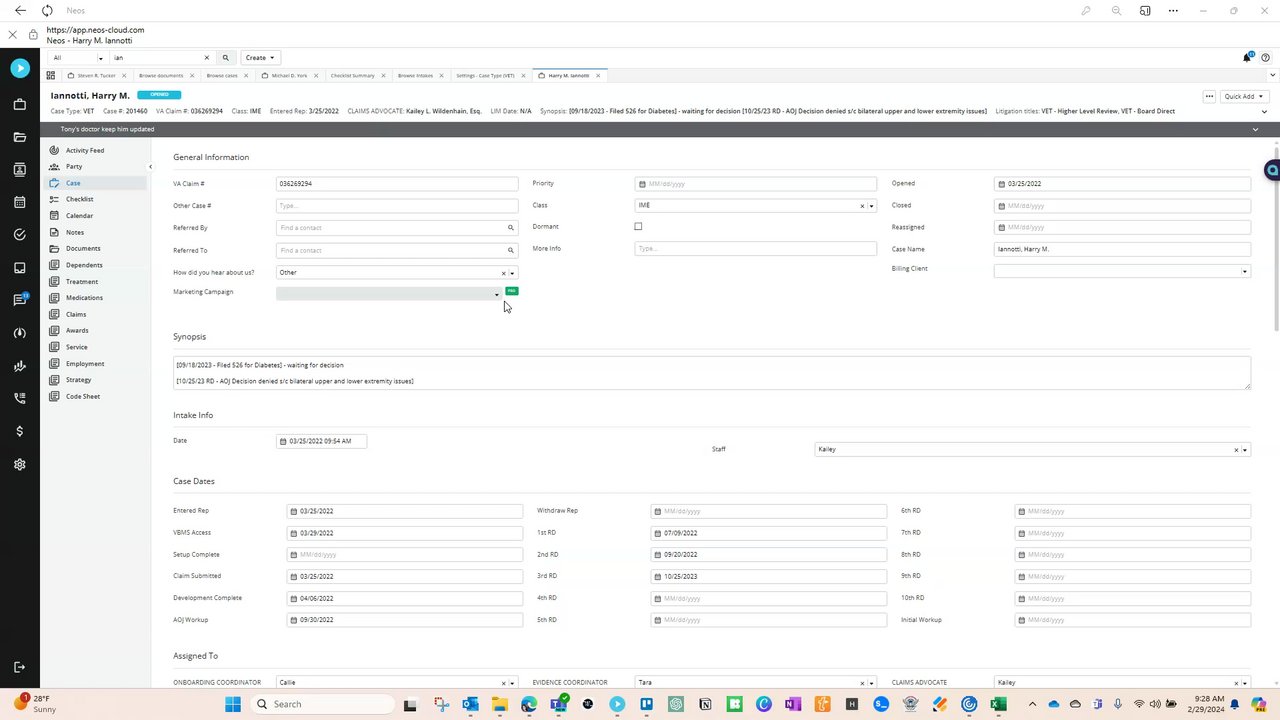Open Activity Feed in case sidebar
Screen dimensions: 1280x720
85,151
